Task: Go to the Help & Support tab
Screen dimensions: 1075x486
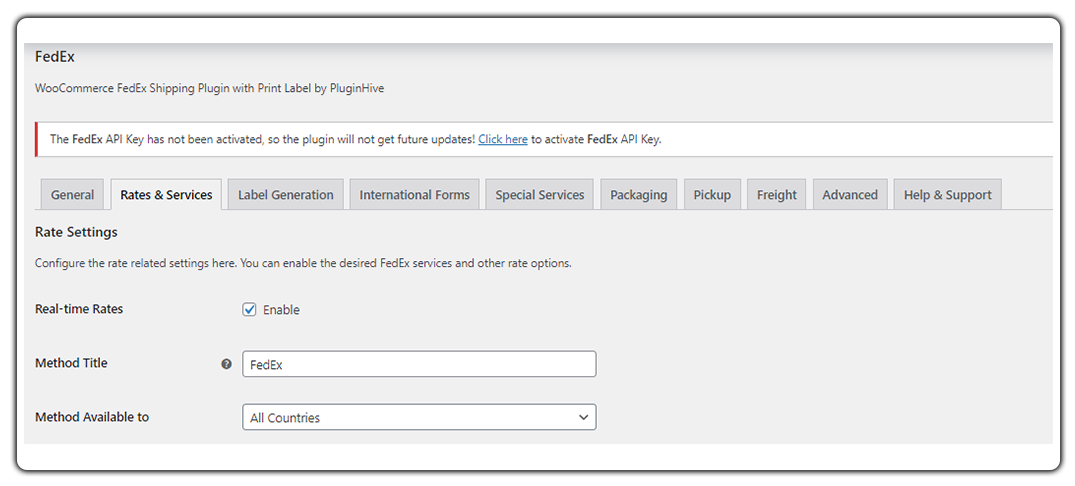Action: (x=947, y=195)
